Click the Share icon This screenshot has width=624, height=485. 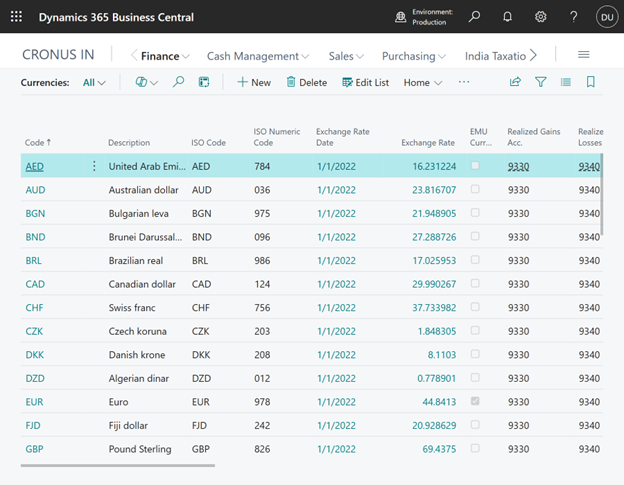pyautogui.click(x=515, y=82)
